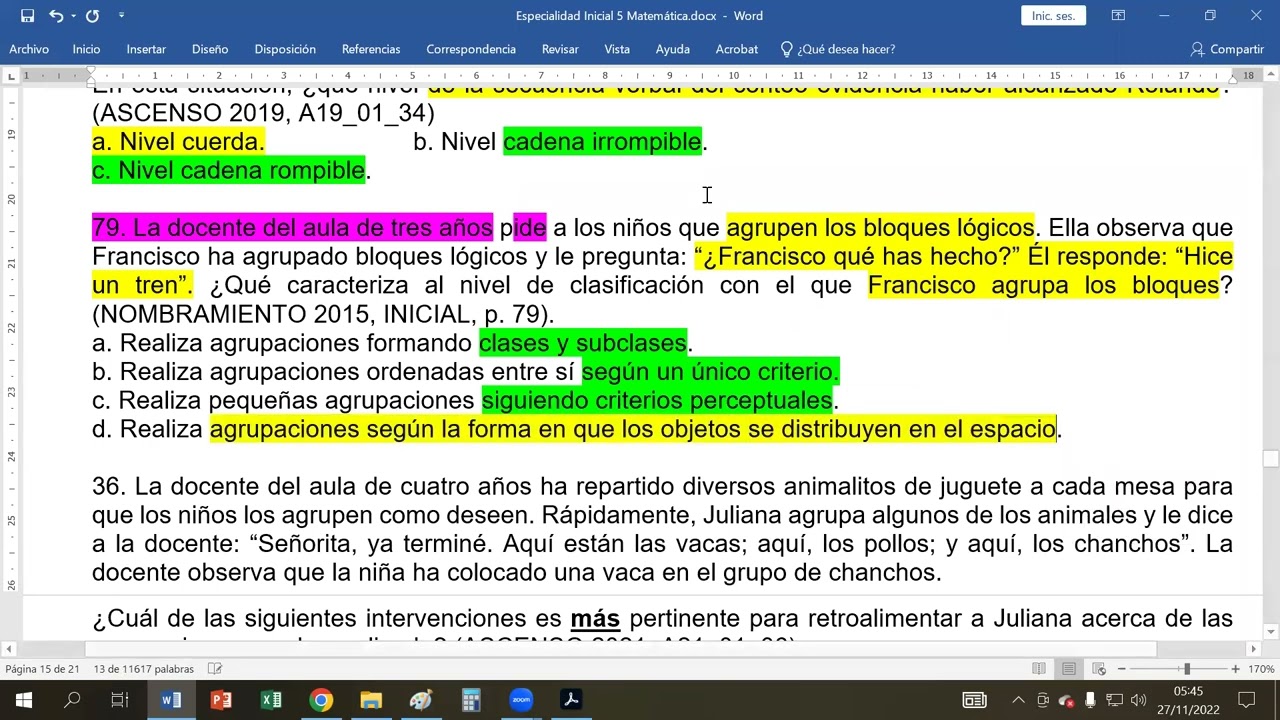
Task: Switch to Print Layout view
Action: pos(1069,669)
